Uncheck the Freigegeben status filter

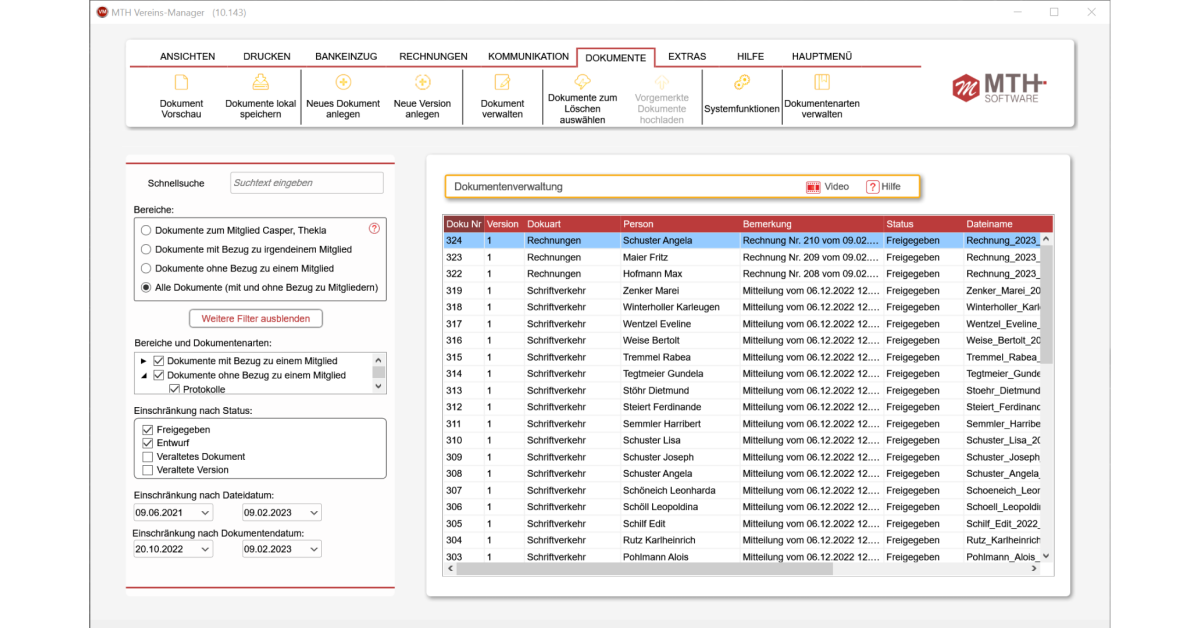[148, 430]
